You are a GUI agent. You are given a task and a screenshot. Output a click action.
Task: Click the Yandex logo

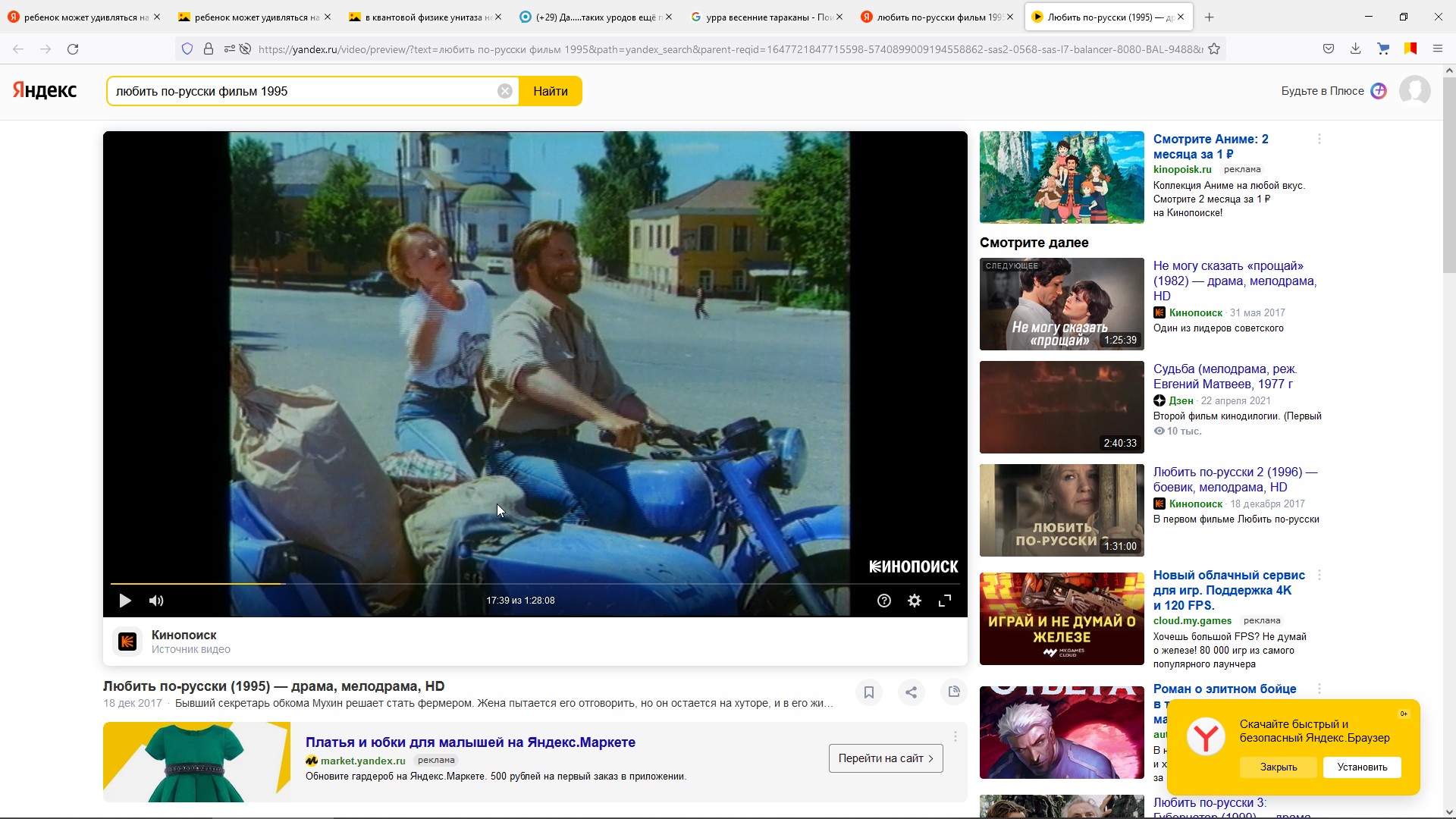45,91
